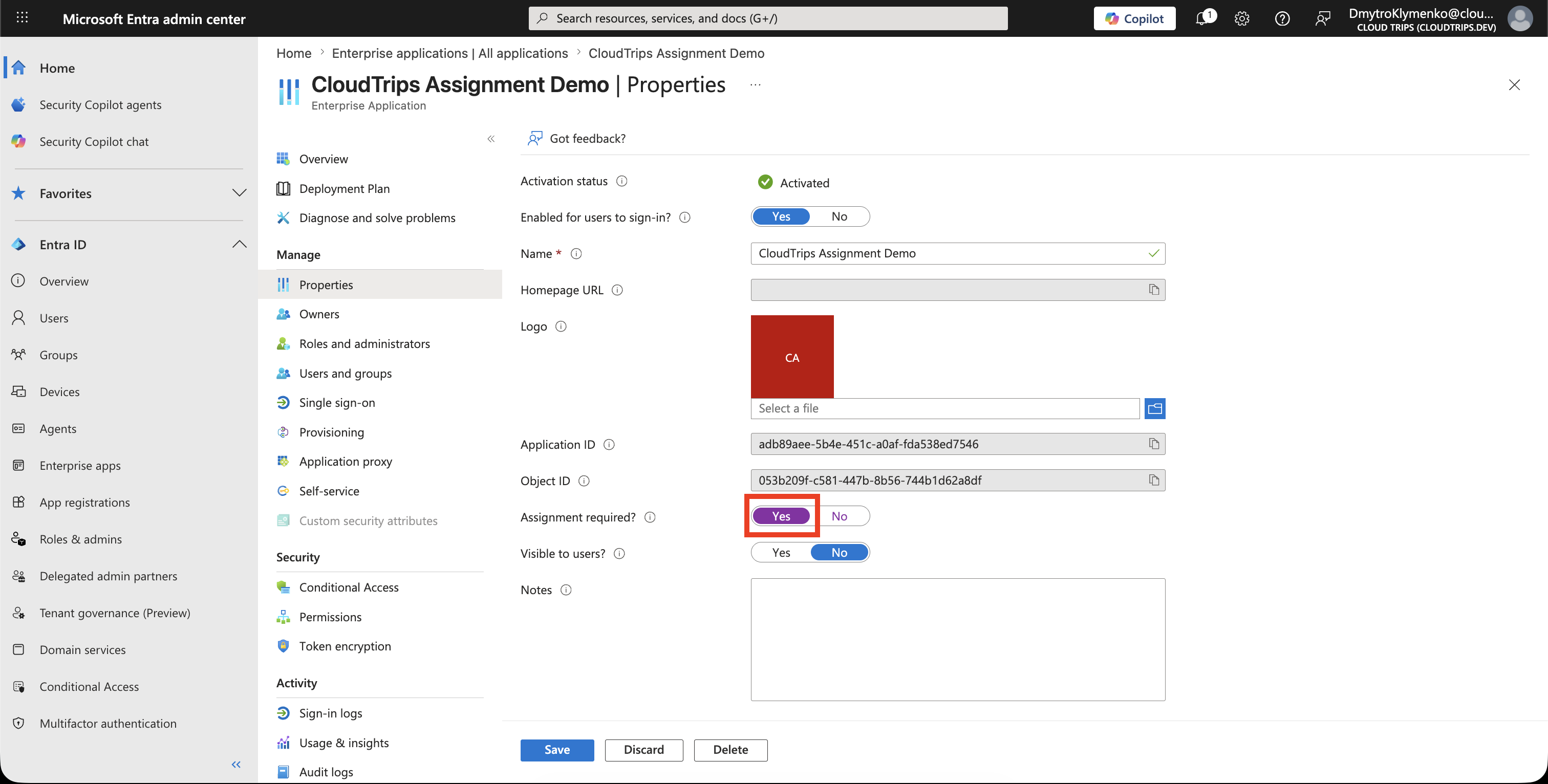Go to Home breadcrumb link
1548x784 pixels.
point(294,53)
